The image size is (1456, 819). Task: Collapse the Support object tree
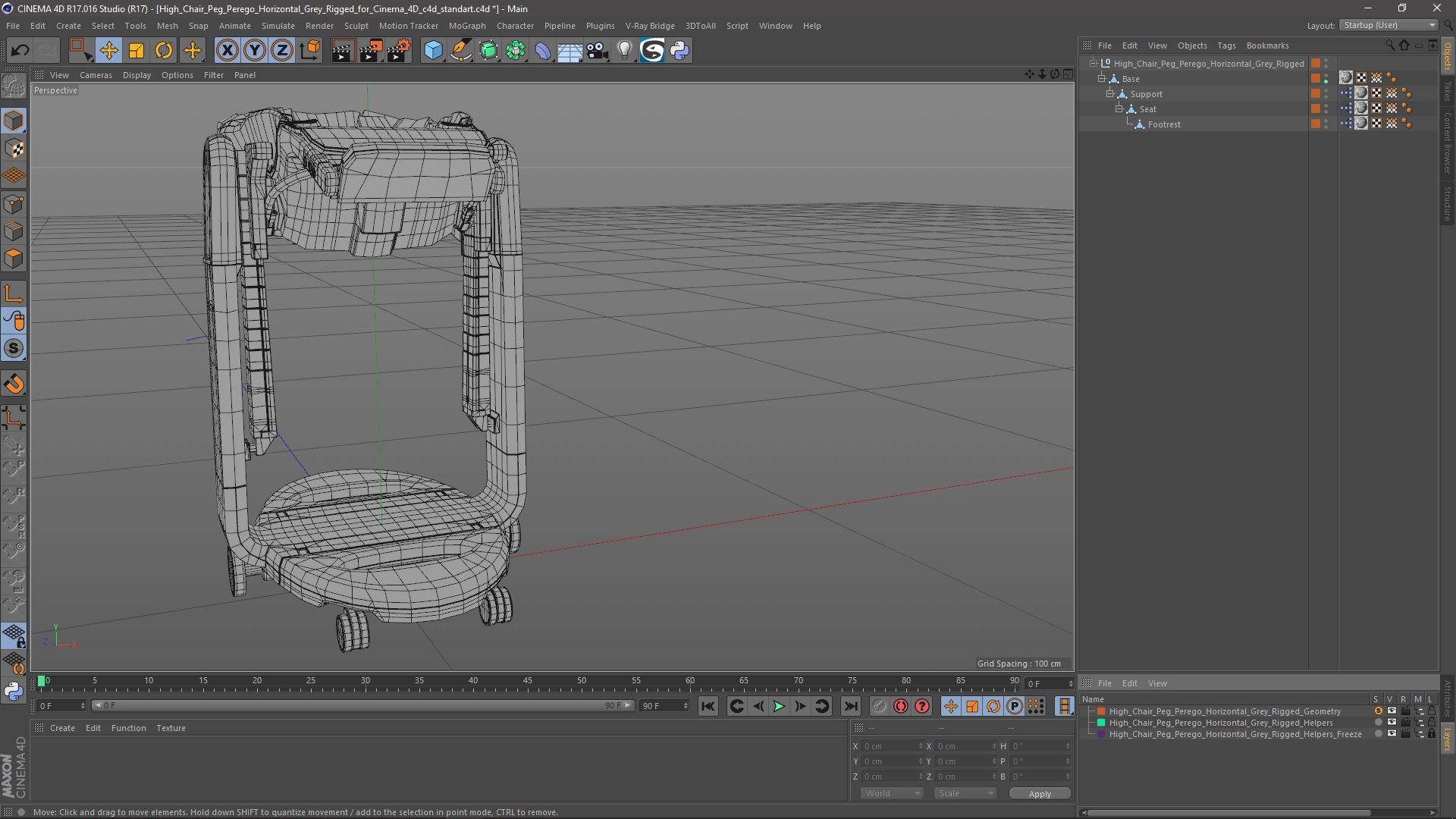tap(1109, 94)
